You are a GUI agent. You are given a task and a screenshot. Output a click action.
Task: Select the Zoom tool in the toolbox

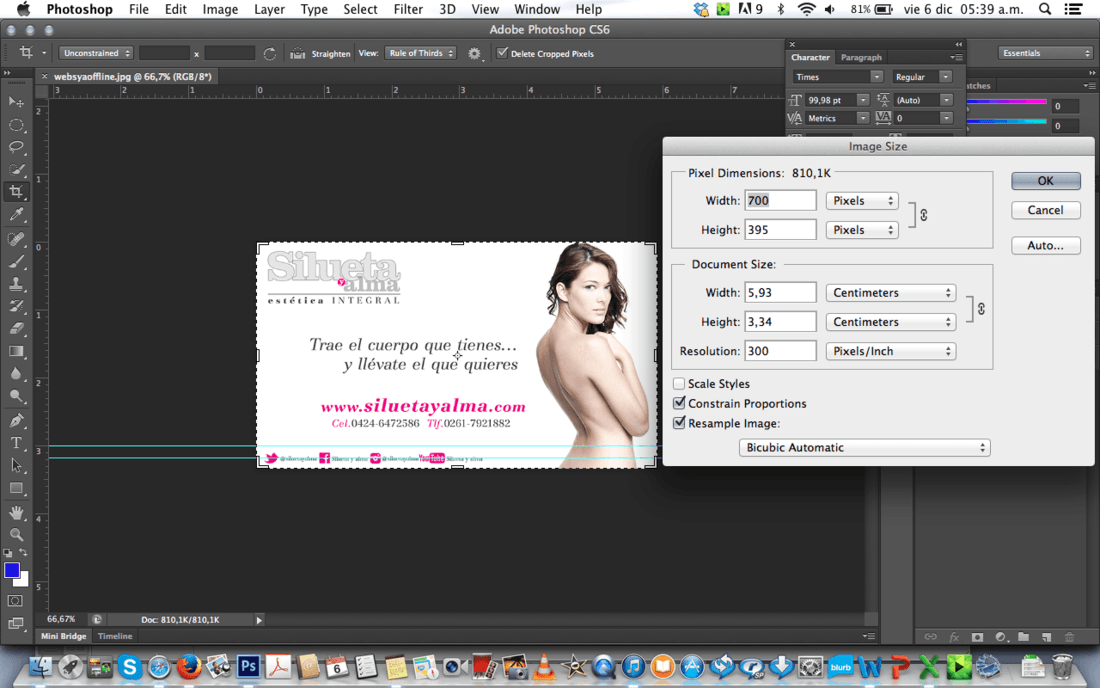click(16, 535)
